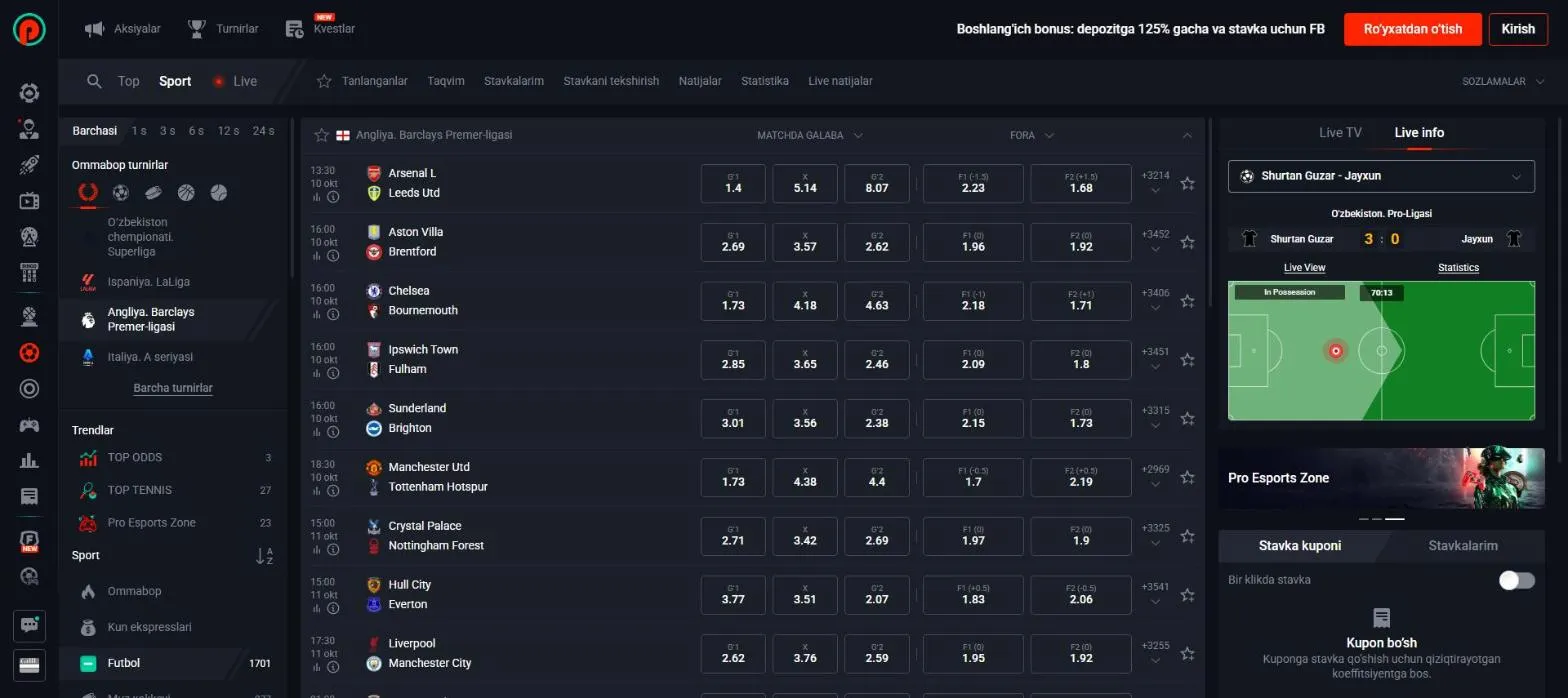Favorite the Liverpool vs Manchester City match

click(1187, 654)
